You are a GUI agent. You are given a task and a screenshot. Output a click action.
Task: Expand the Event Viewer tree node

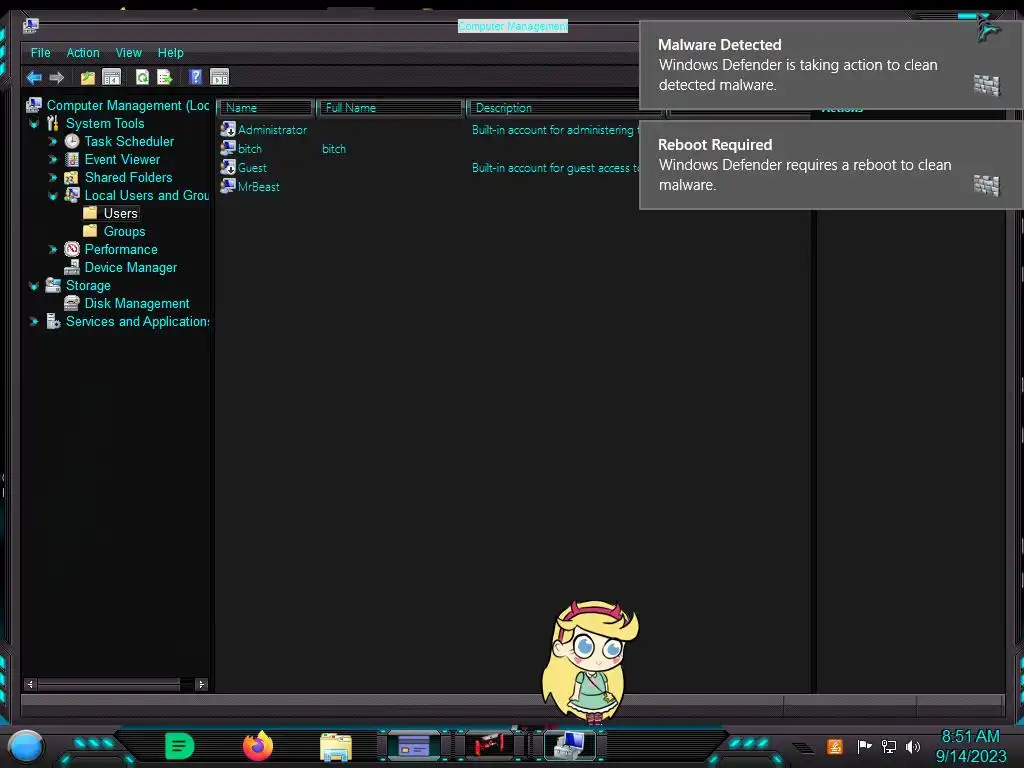tap(53, 159)
